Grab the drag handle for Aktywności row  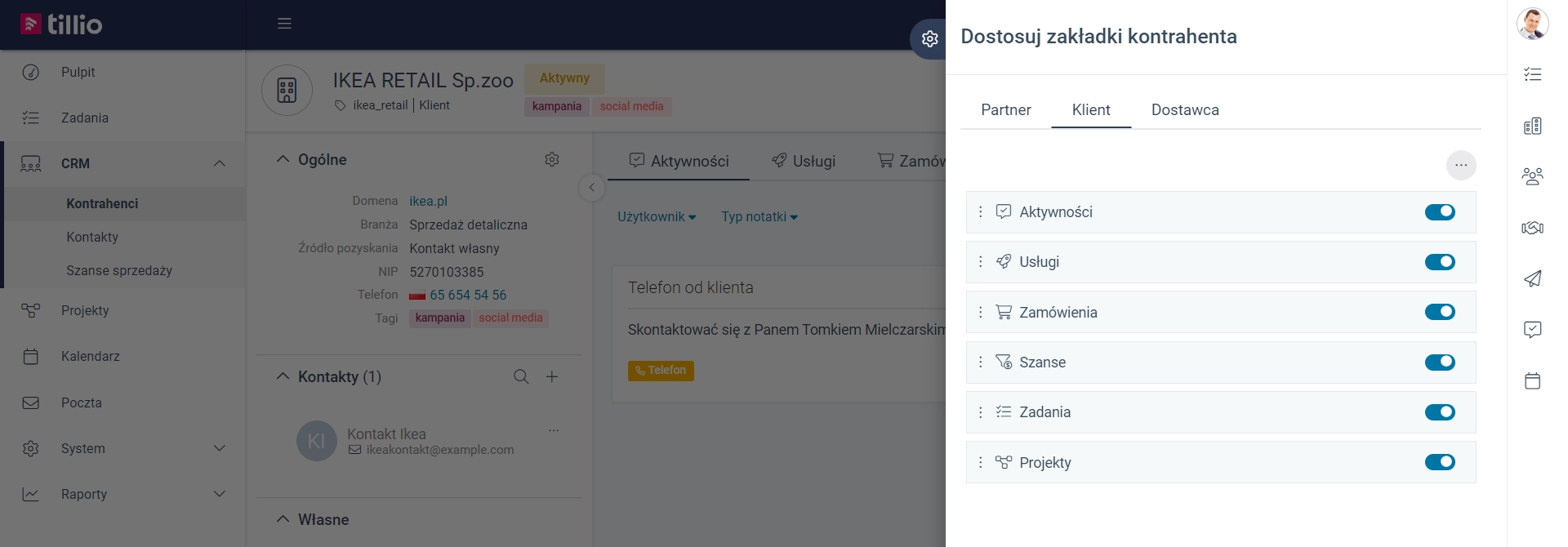click(981, 211)
